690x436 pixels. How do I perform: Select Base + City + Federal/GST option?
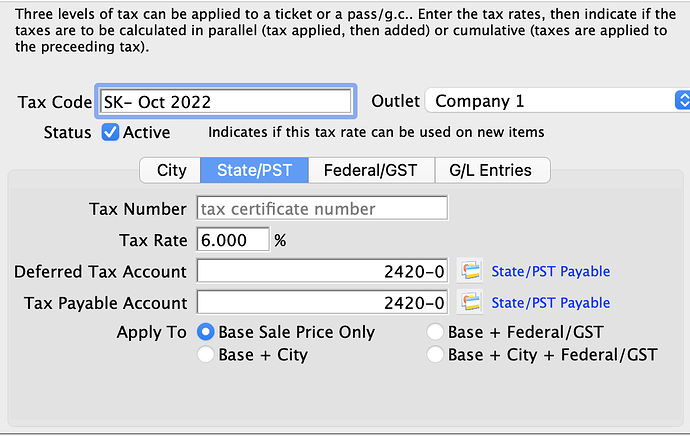435,354
